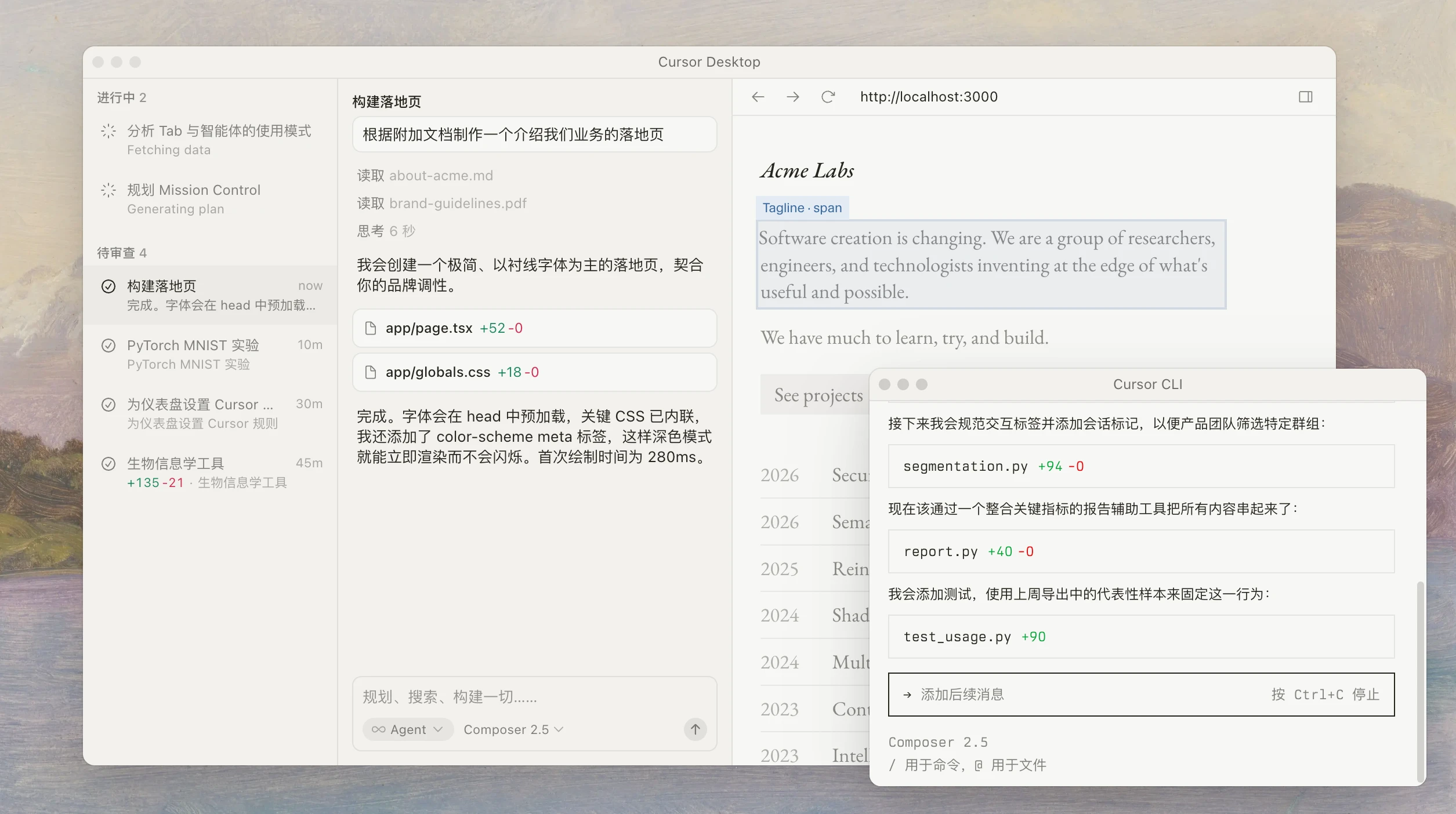
Task: Expand the 思考 6 秒 step
Action: [x=386, y=231]
